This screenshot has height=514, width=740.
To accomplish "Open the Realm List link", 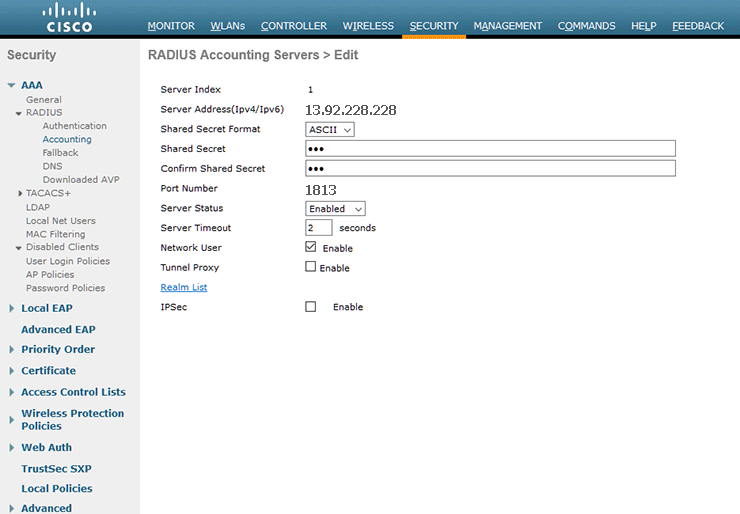I will tap(184, 287).
